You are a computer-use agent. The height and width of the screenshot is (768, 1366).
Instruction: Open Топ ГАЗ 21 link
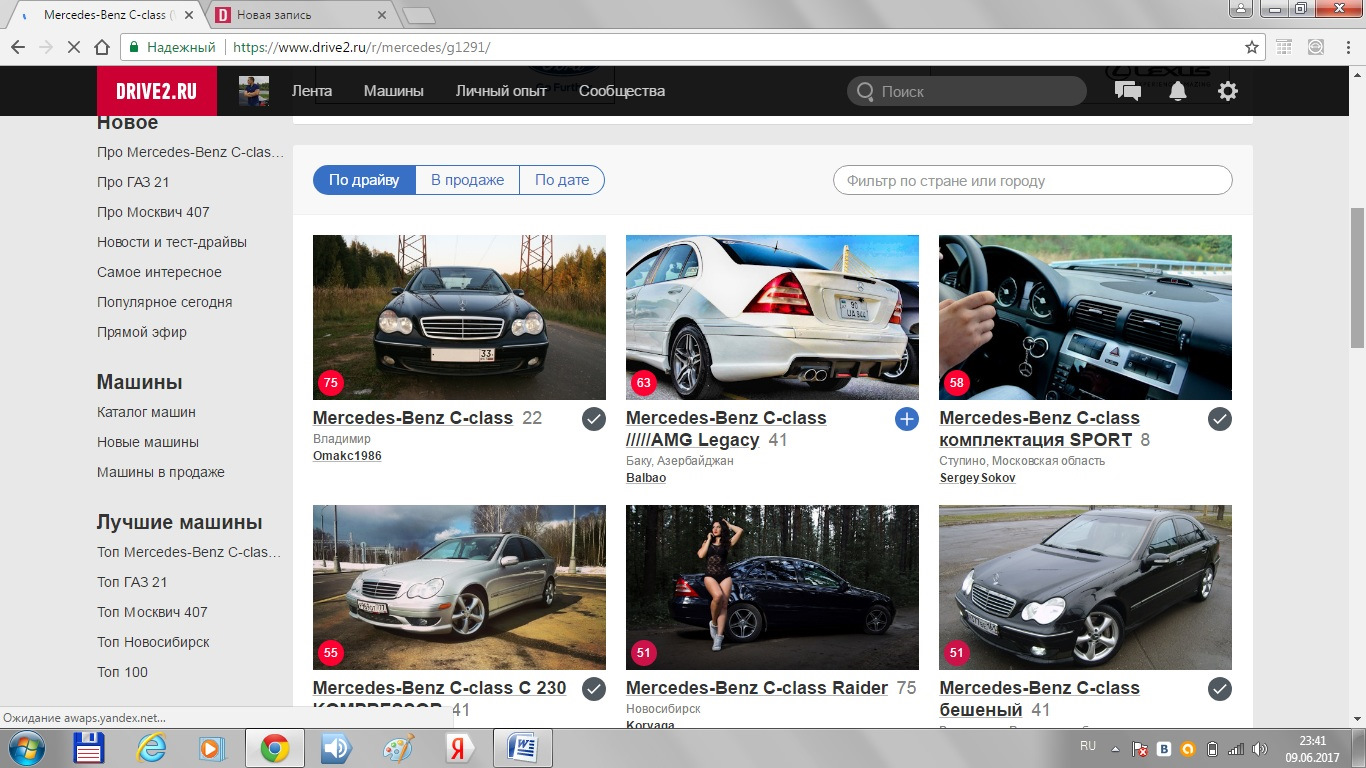point(132,582)
